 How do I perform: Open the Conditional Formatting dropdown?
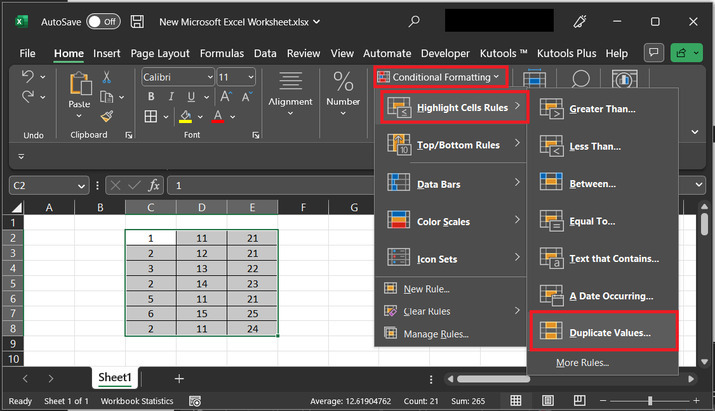(440, 77)
